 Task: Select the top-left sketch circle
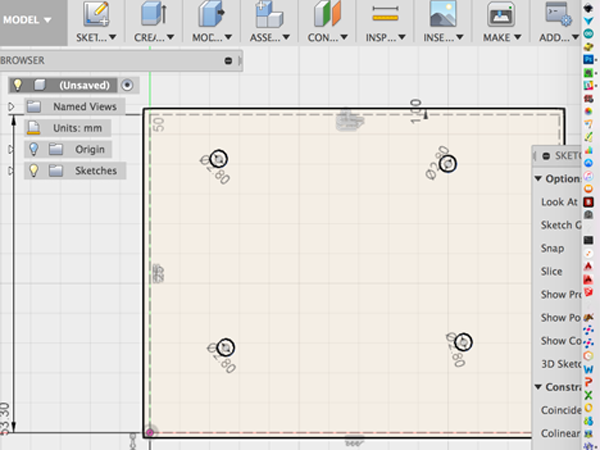coord(219,158)
